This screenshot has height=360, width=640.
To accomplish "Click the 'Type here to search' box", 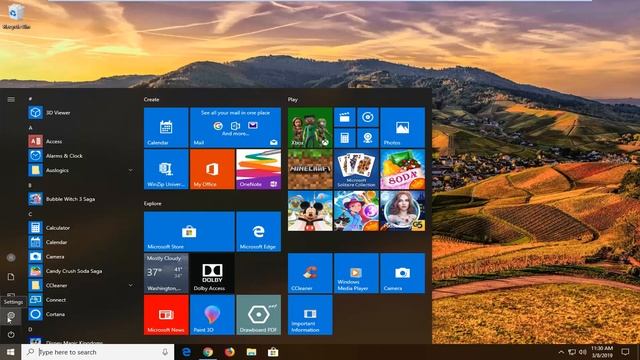I will [98, 352].
